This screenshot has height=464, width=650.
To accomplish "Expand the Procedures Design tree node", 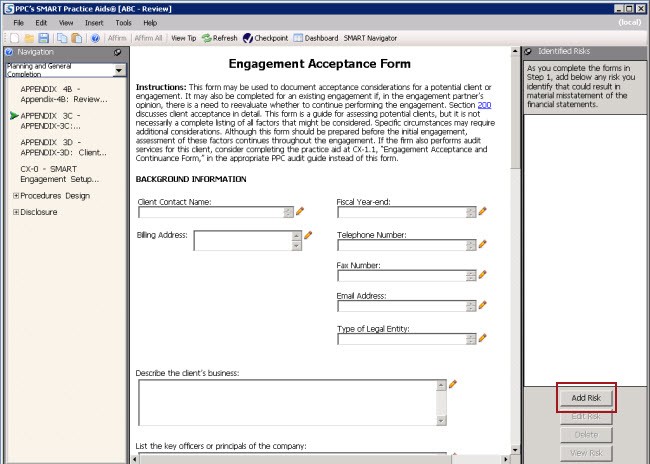I will point(16,195).
